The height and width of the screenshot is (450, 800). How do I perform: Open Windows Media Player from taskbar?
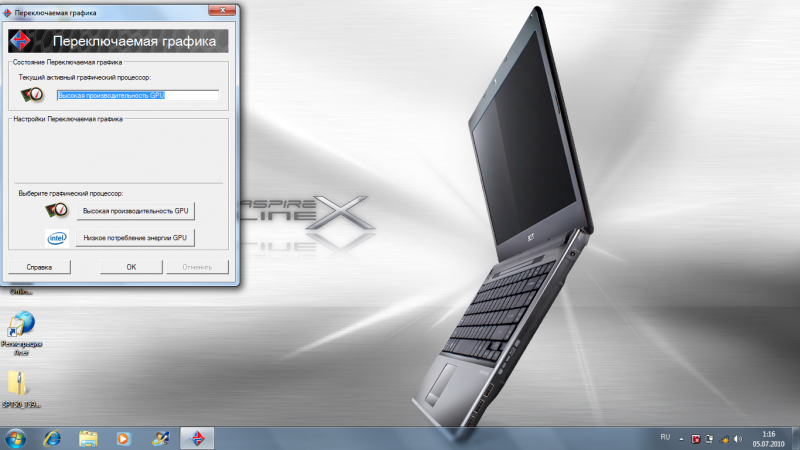(123, 439)
